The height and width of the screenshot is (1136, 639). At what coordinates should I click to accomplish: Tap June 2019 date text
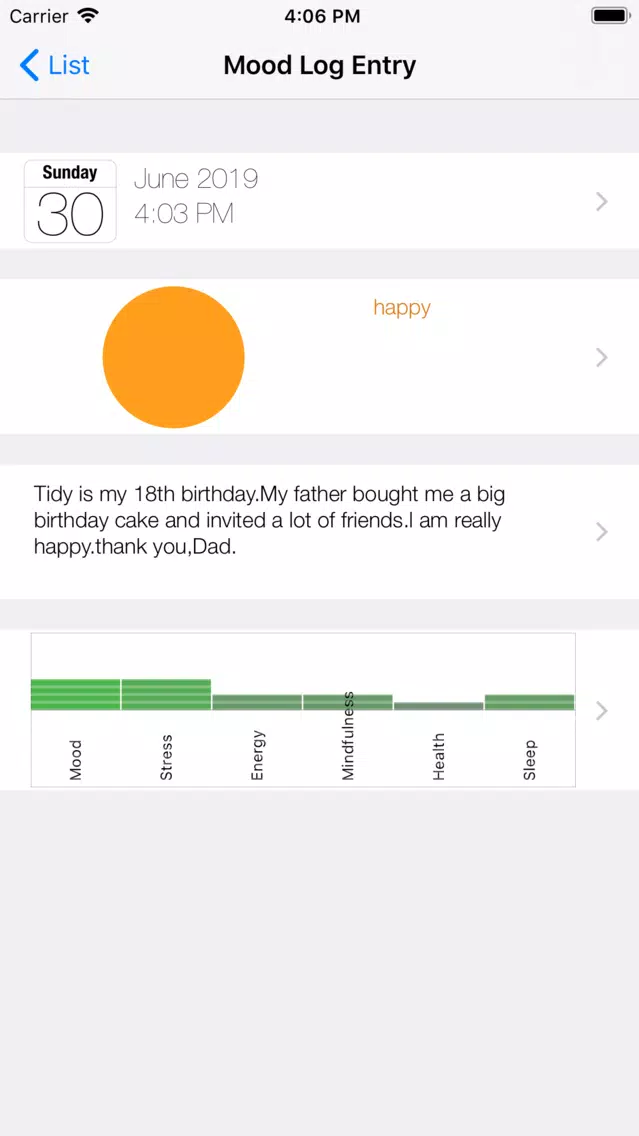pyautogui.click(x=196, y=179)
